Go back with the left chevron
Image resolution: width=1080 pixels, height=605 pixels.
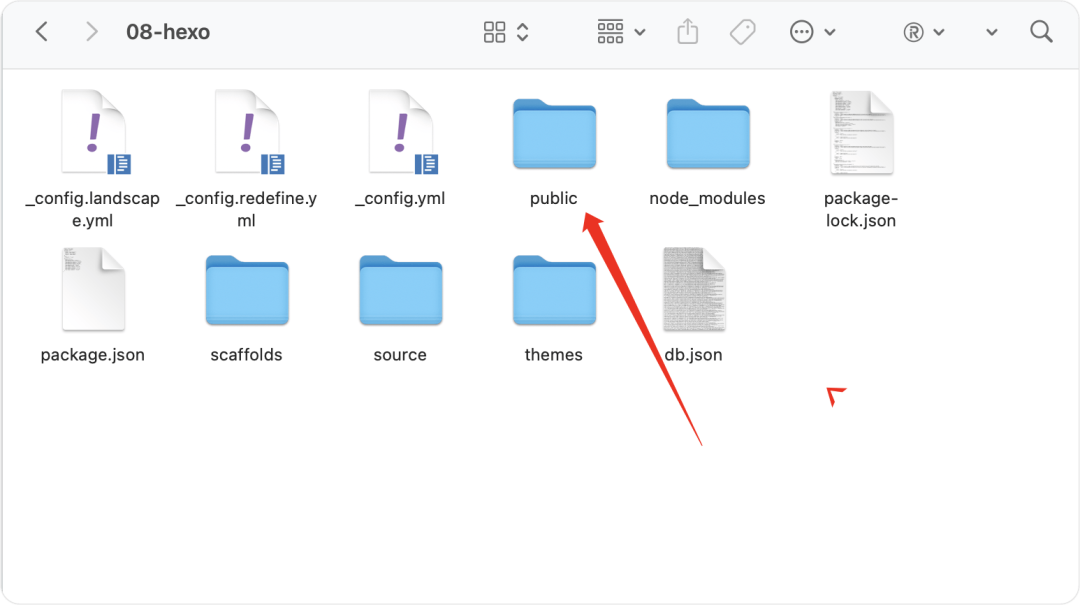coord(42,32)
